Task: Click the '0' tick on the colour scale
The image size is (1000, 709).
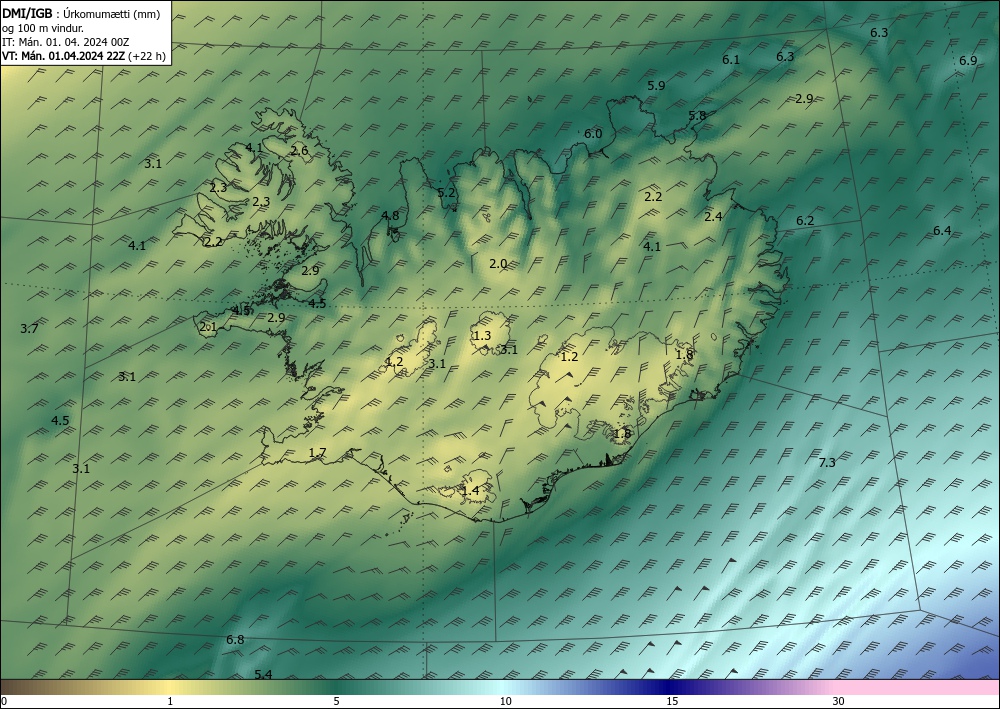Action: 4,701
